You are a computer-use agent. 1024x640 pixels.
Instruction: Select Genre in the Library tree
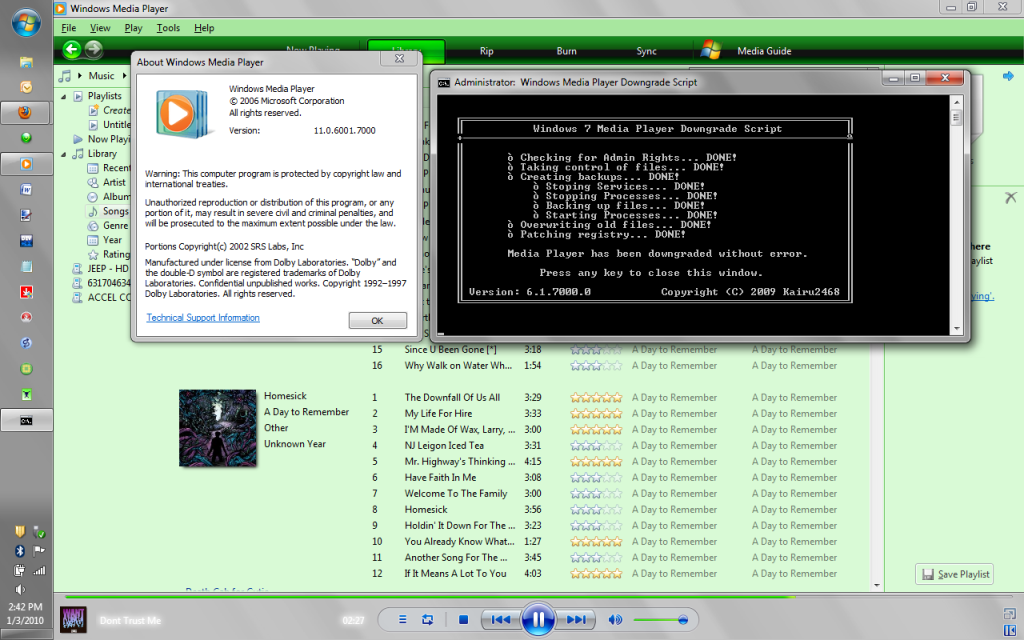click(x=116, y=225)
